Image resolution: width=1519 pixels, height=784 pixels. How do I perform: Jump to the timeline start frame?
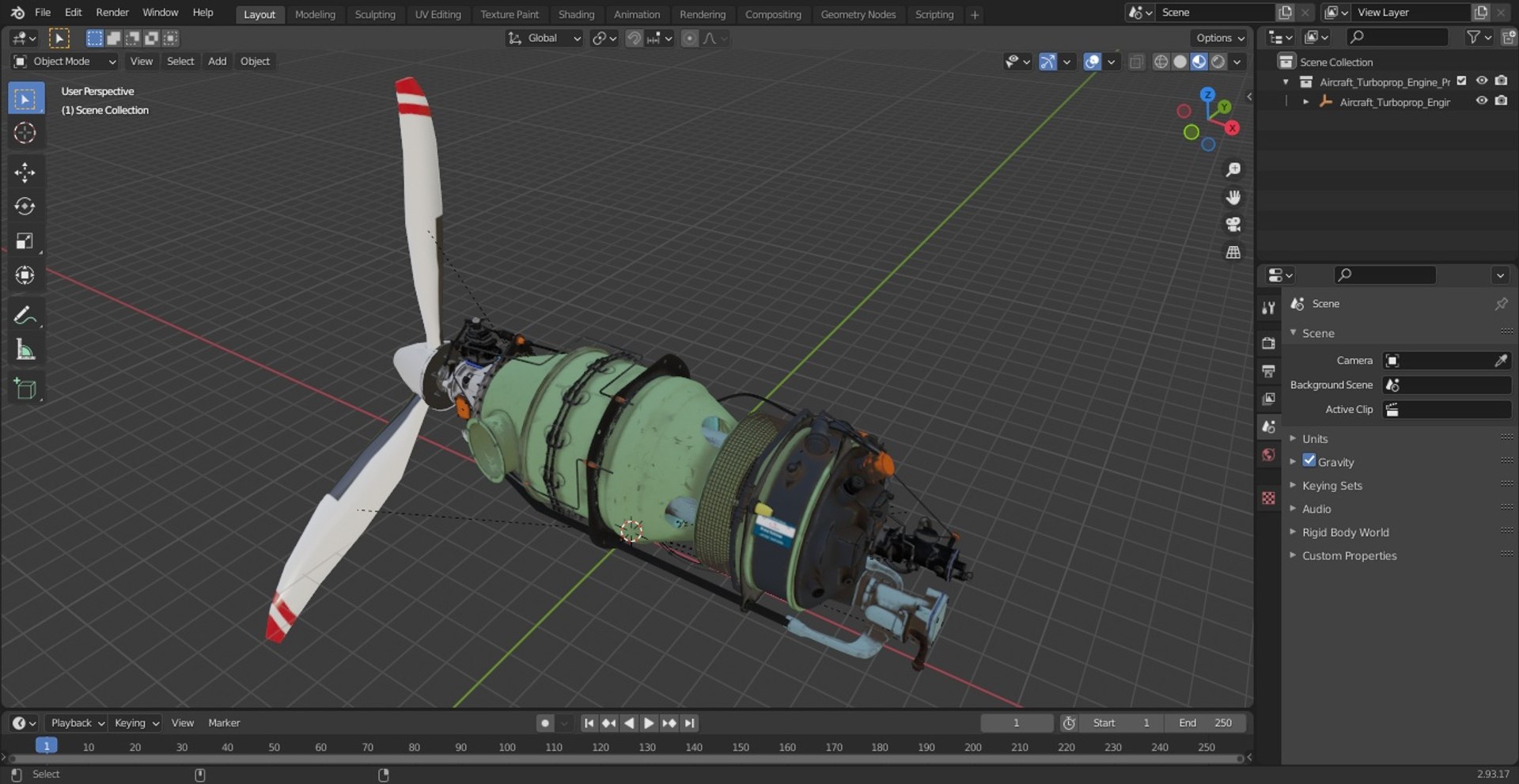589,723
